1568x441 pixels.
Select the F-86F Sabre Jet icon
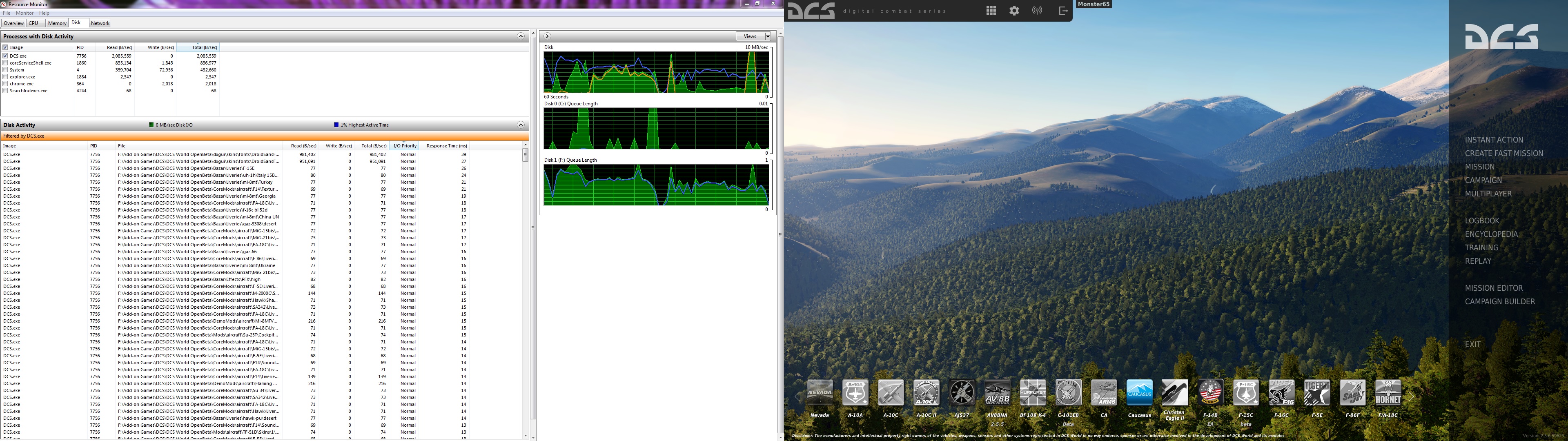(x=1352, y=393)
